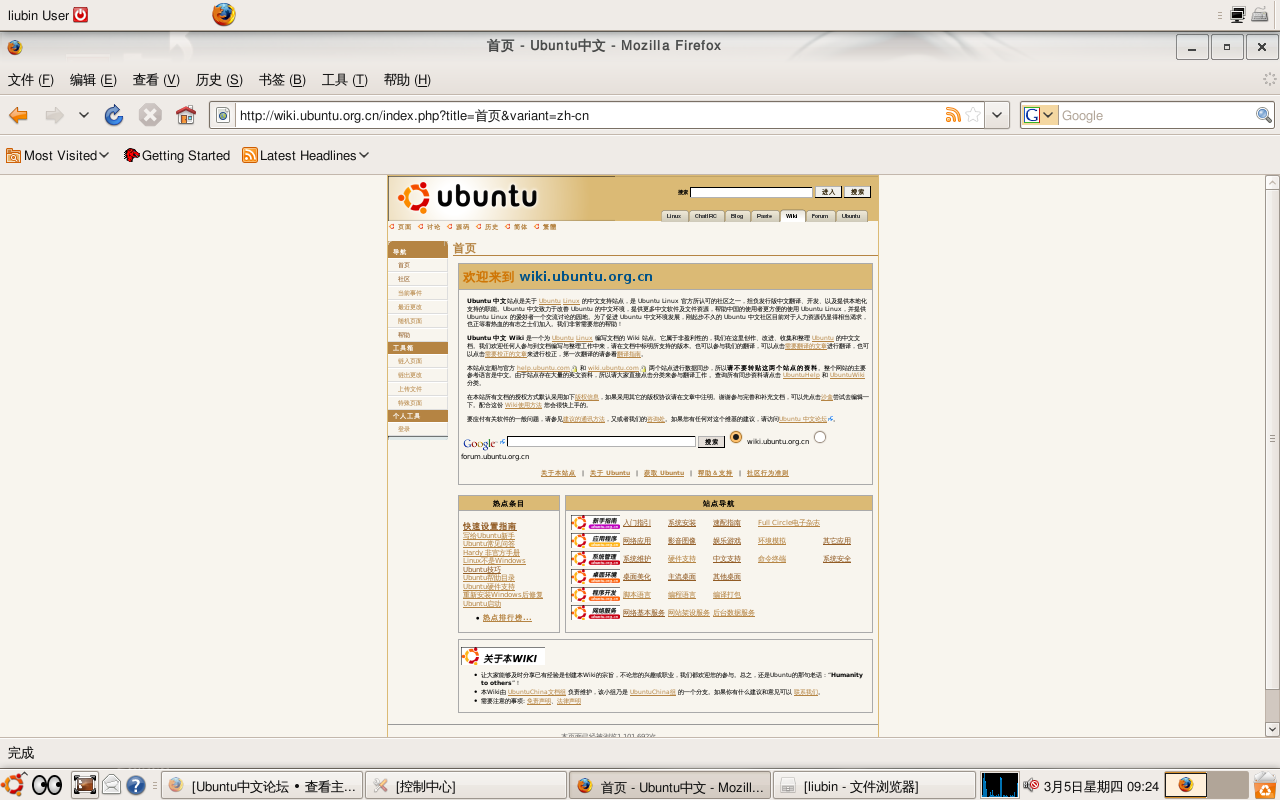Select the wiki.ubuntu.org.cn radio button
Viewport: 1280px width, 800px height.
(736, 437)
